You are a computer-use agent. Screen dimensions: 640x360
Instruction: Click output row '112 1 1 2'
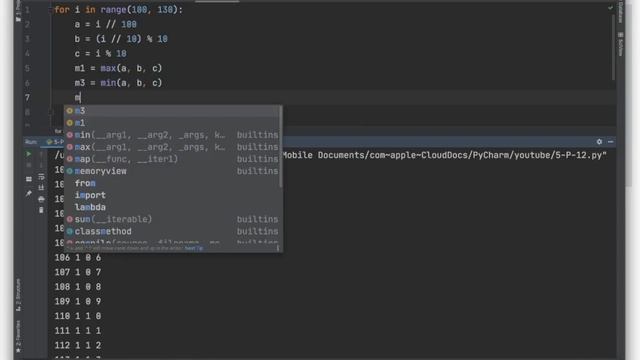(78, 345)
